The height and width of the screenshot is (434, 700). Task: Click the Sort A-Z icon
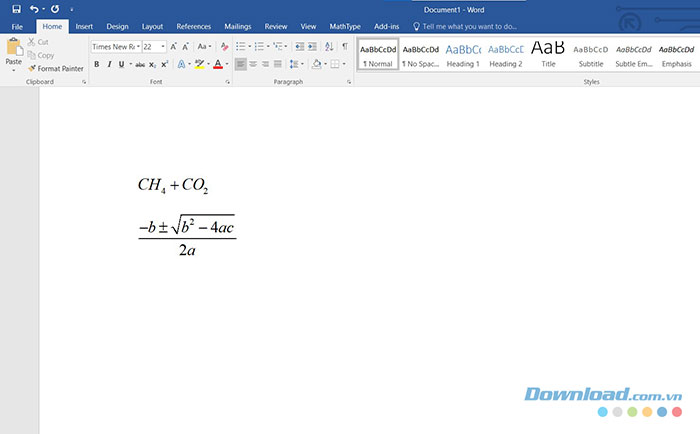pyautogui.click(x=328, y=46)
